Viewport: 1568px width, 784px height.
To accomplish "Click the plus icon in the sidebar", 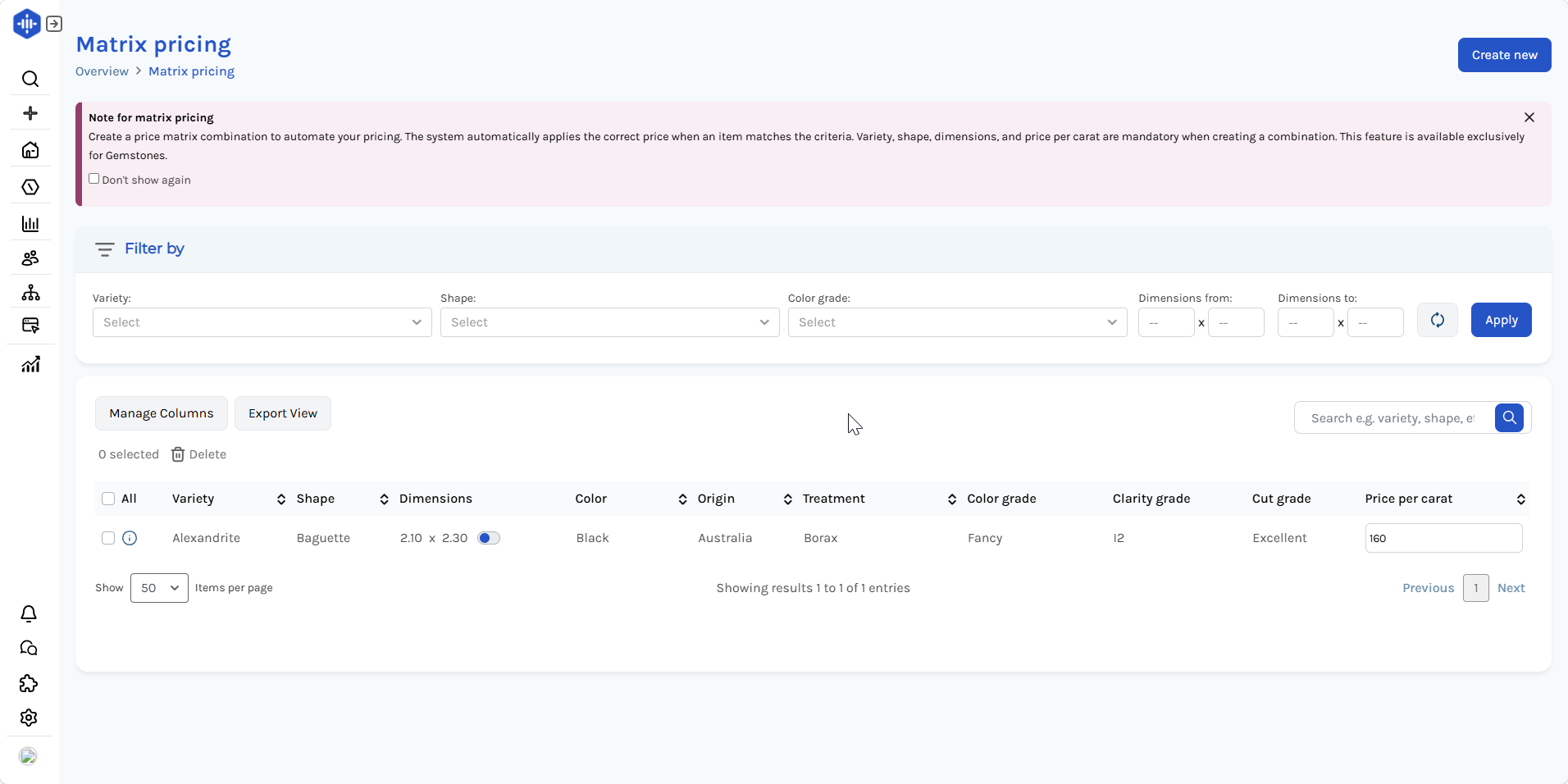I will click(30, 113).
